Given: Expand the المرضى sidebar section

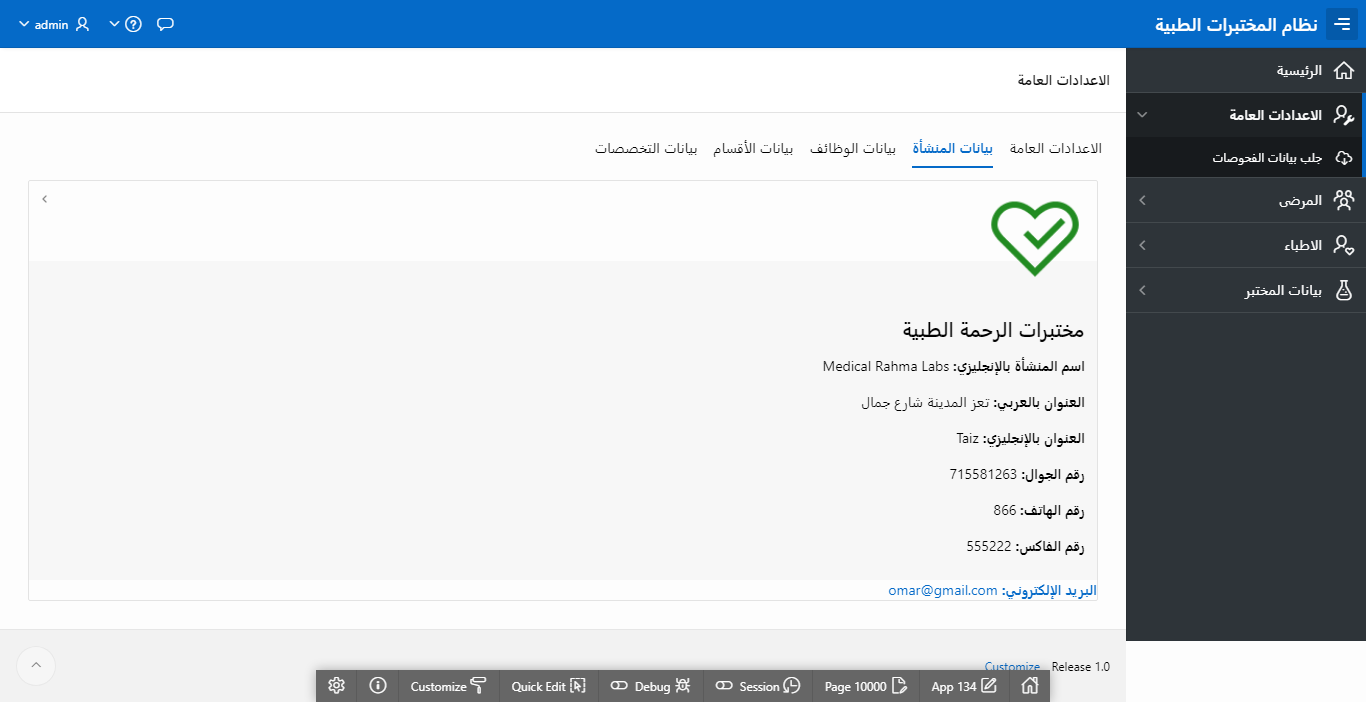Looking at the screenshot, I should click(1143, 200).
